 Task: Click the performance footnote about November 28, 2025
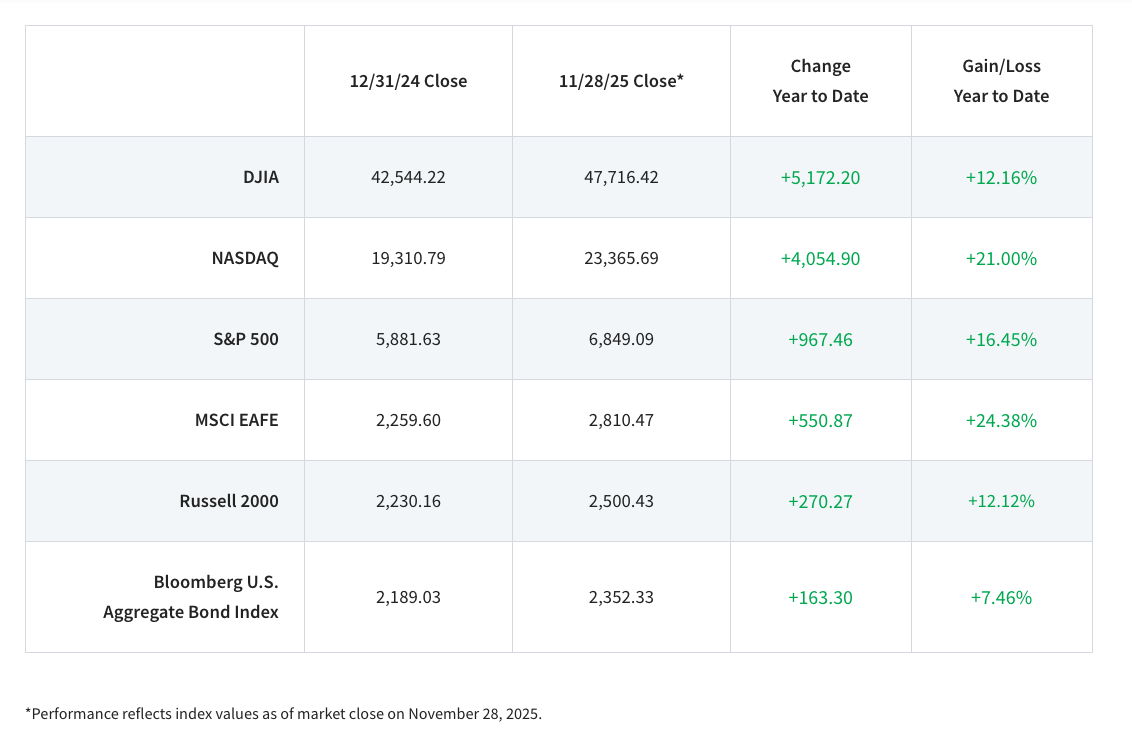click(x=283, y=714)
